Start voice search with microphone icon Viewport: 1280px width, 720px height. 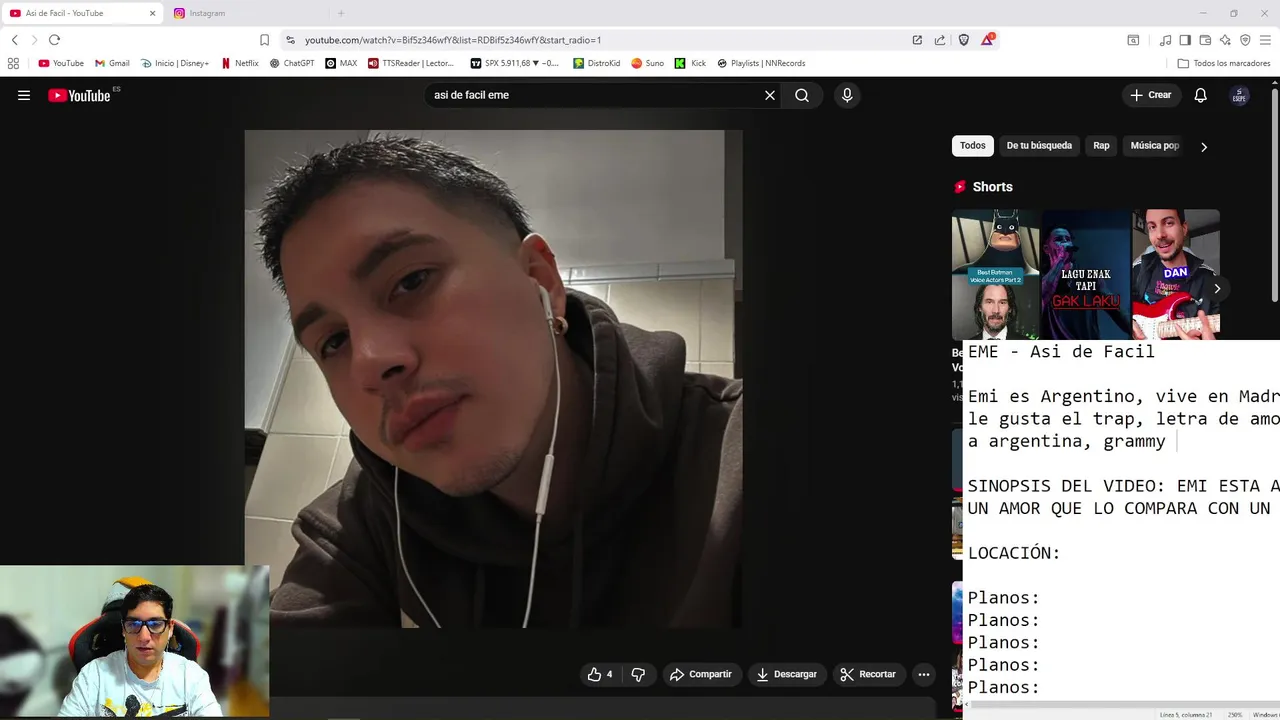coord(847,95)
